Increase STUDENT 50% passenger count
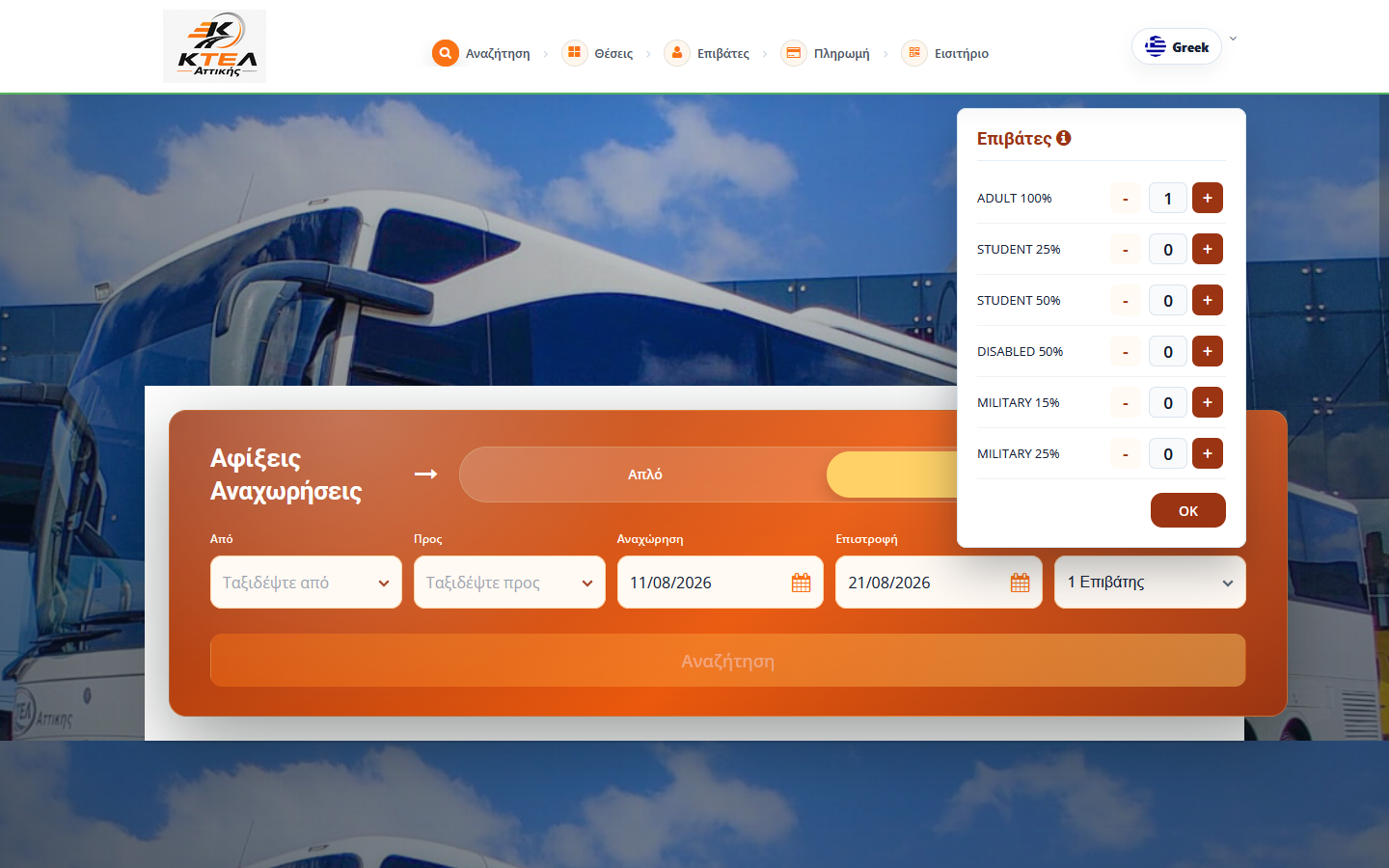This screenshot has height=868, width=1389. (x=1208, y=300)
